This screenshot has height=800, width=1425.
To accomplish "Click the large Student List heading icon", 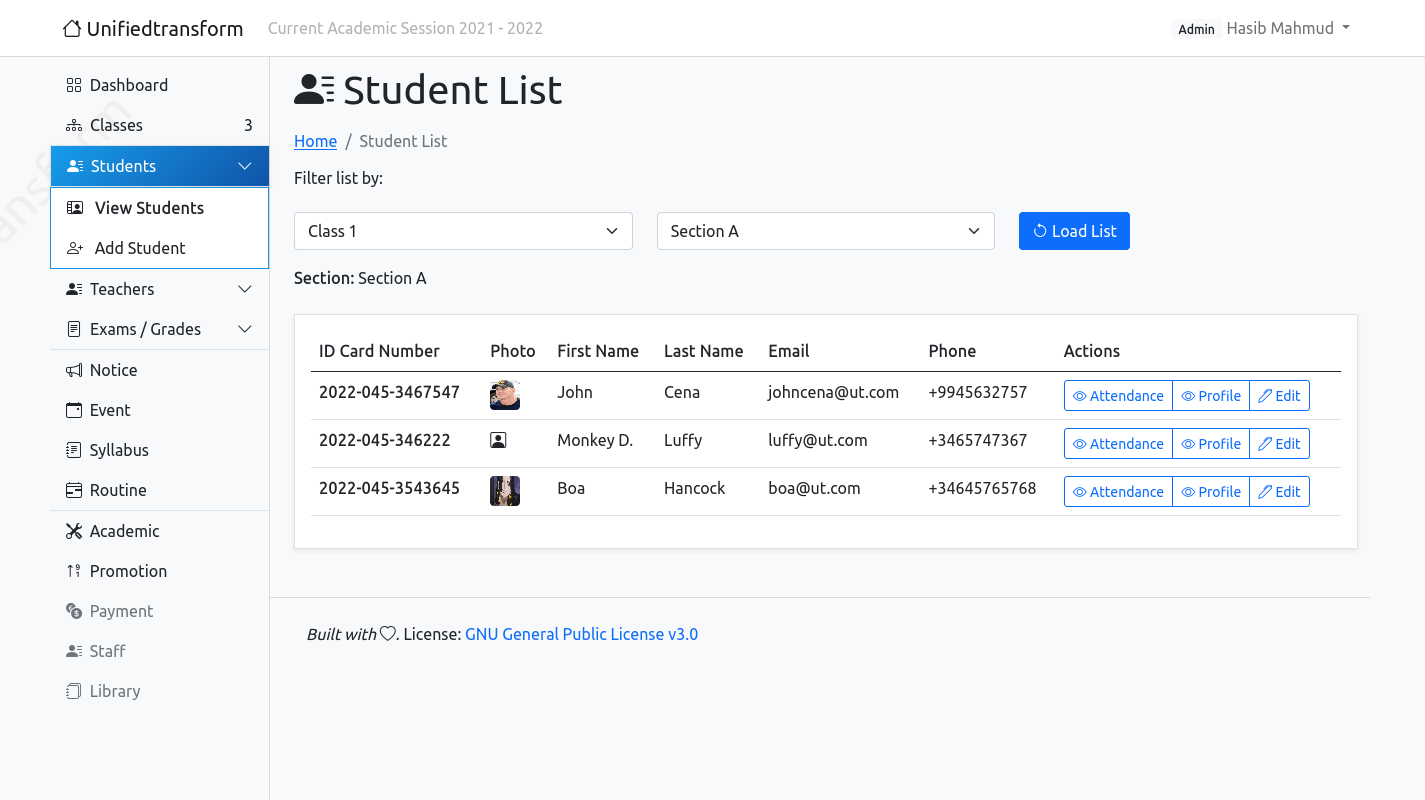I will 315,90.
